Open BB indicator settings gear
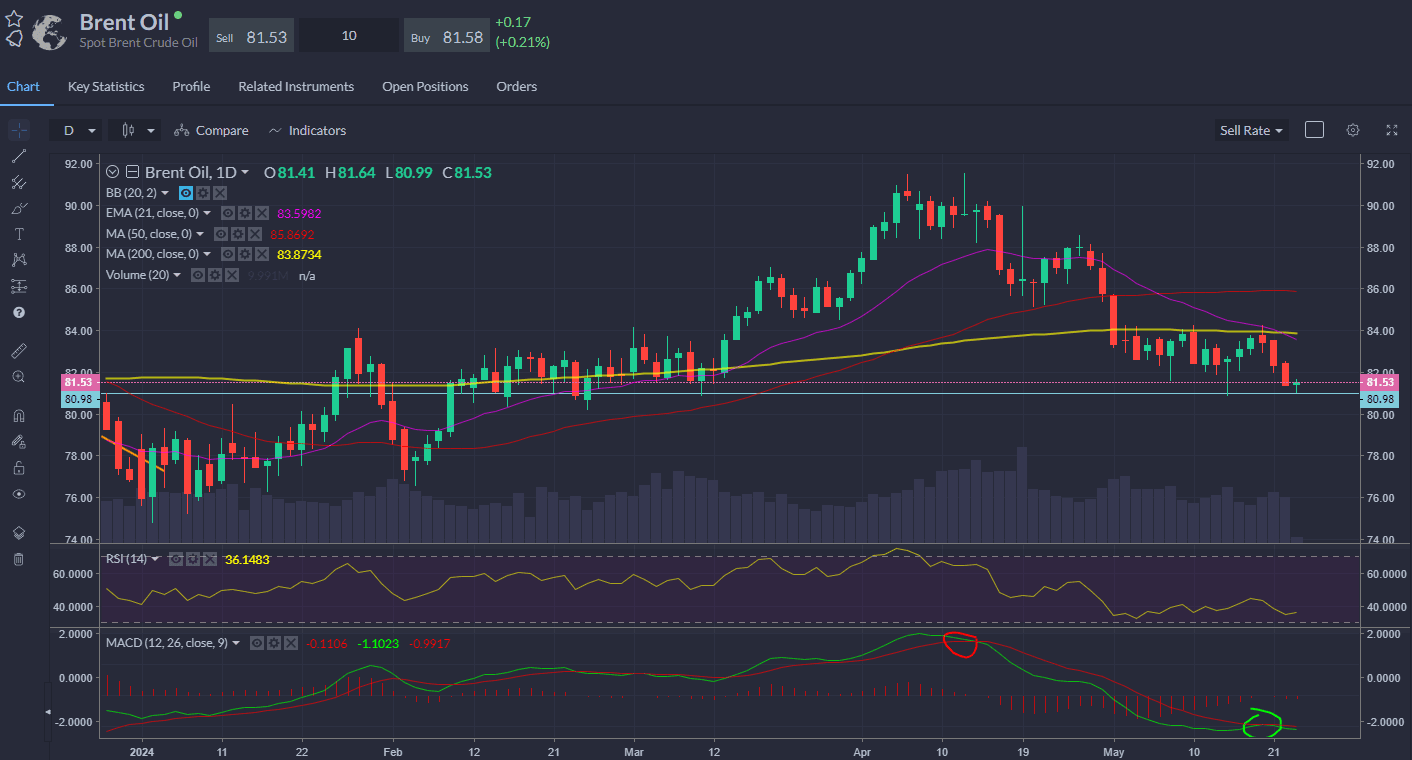This screenshot has width=1412, height=760. tap(203, 193)
